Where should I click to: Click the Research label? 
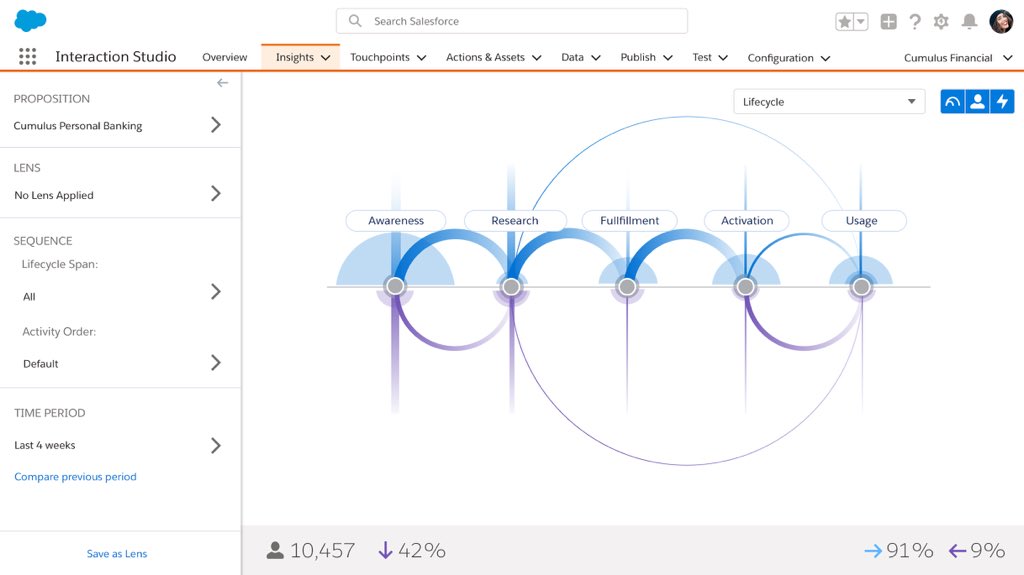tap(515, 220)
